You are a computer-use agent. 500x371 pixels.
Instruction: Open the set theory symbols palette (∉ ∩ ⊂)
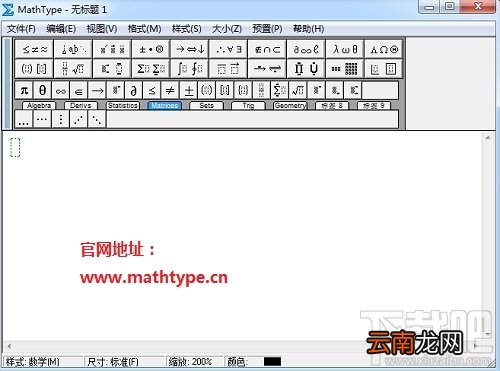click(x=267, y=50)
